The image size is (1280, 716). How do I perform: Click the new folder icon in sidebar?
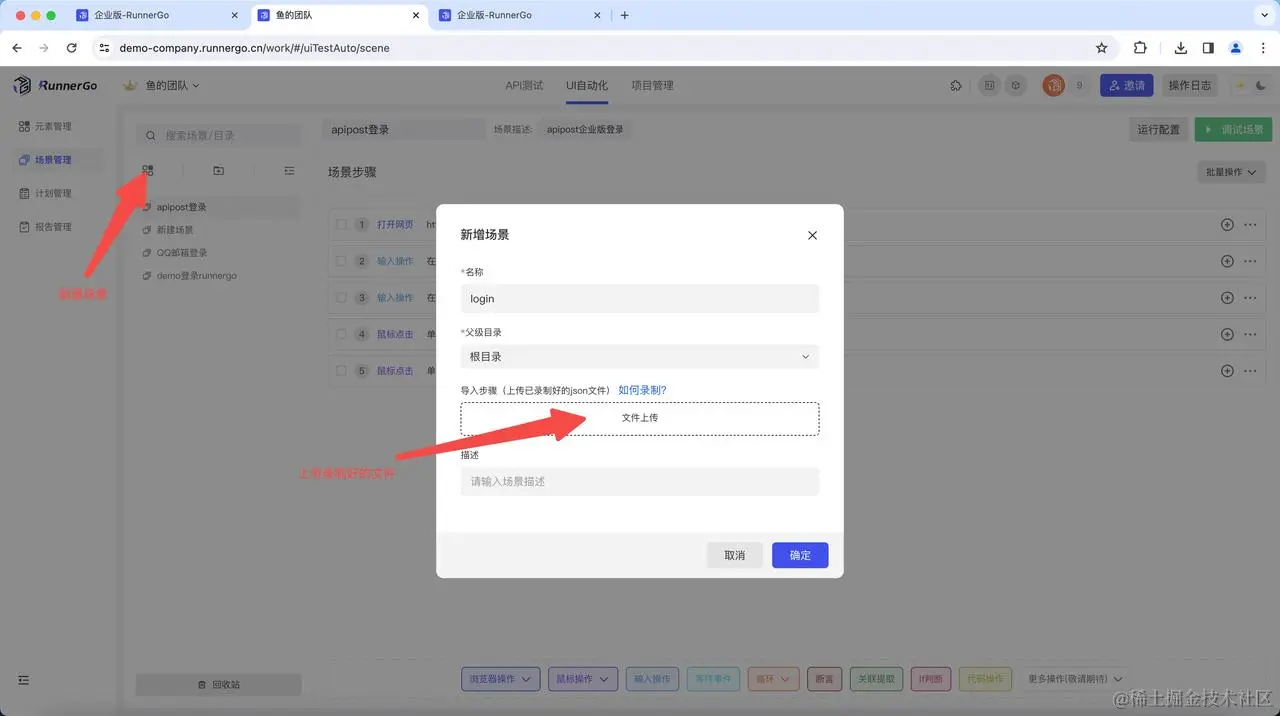219,171
